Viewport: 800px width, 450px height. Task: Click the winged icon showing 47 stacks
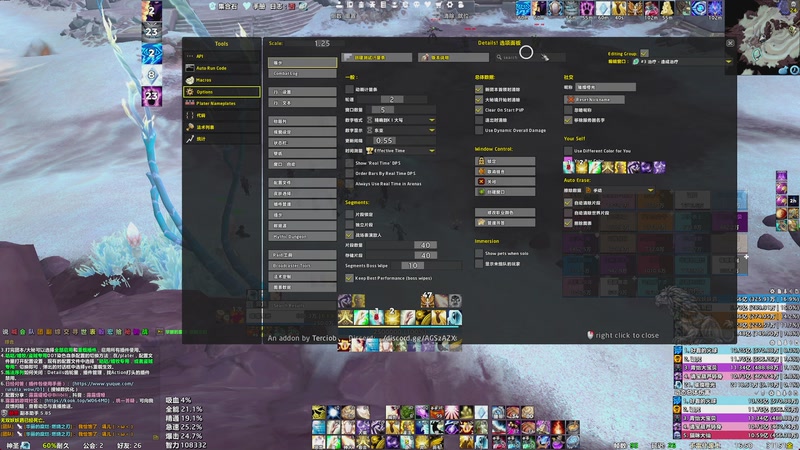(x=428, y=301)
